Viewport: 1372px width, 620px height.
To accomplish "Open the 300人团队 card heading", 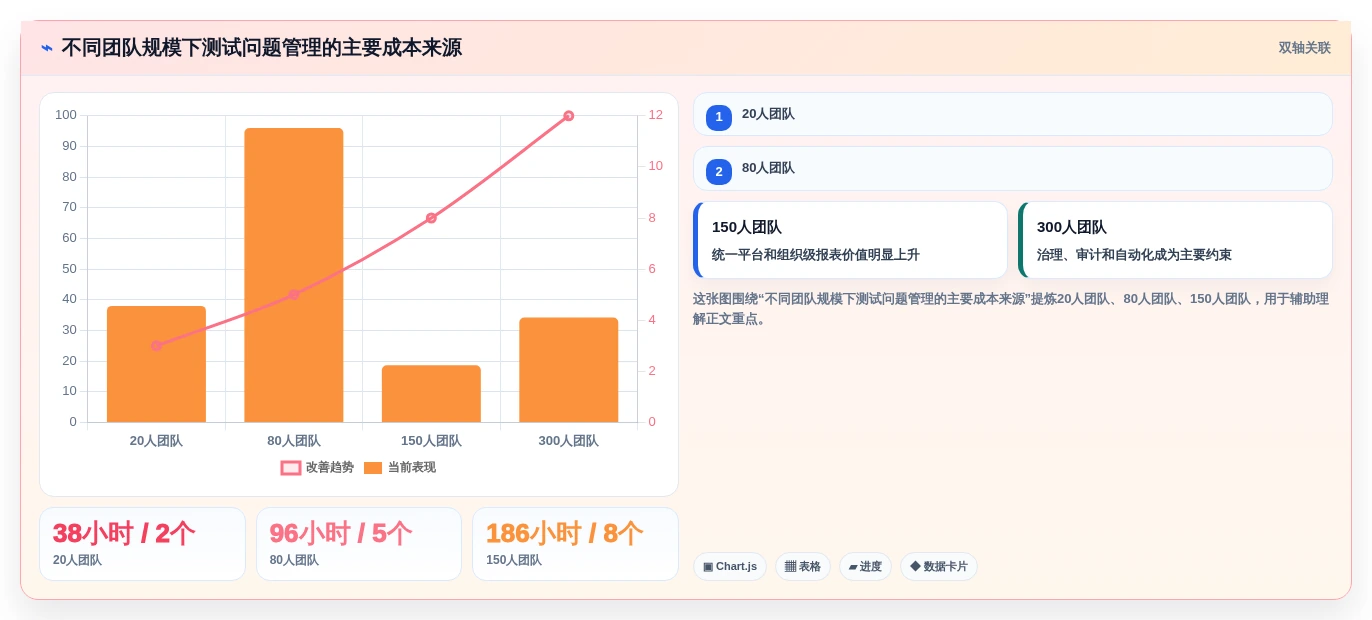I will point(1072,227).
